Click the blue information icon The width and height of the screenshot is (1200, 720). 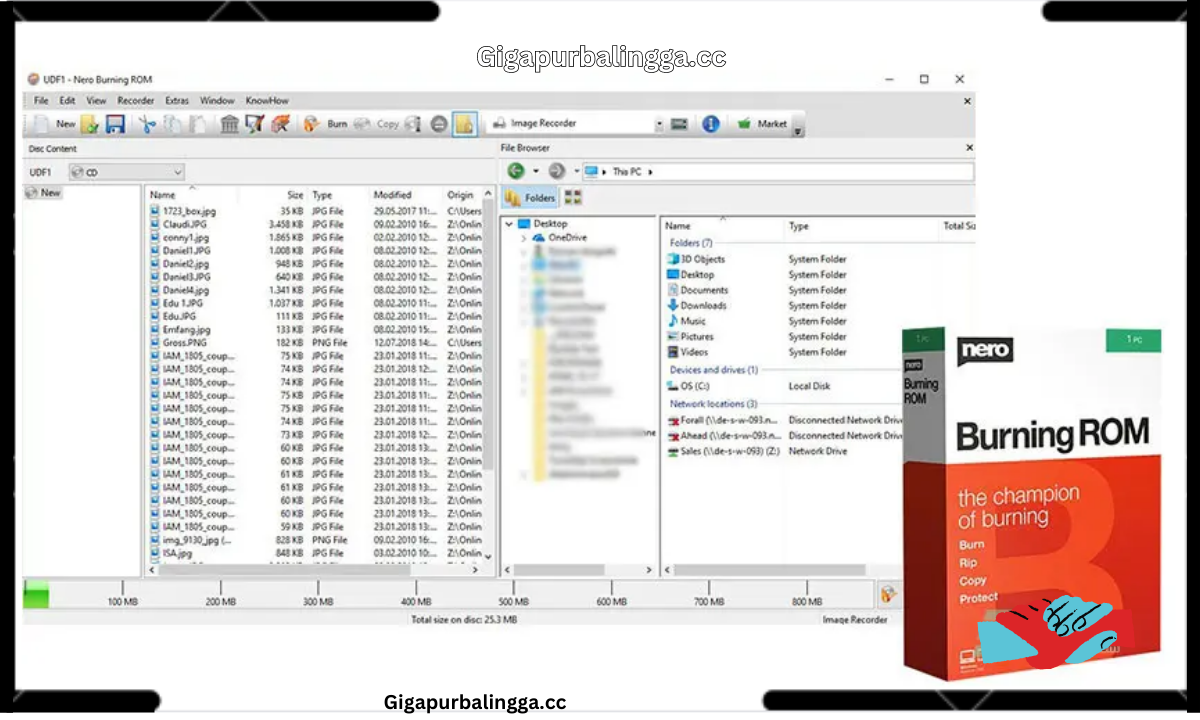[x=711, y=124]
